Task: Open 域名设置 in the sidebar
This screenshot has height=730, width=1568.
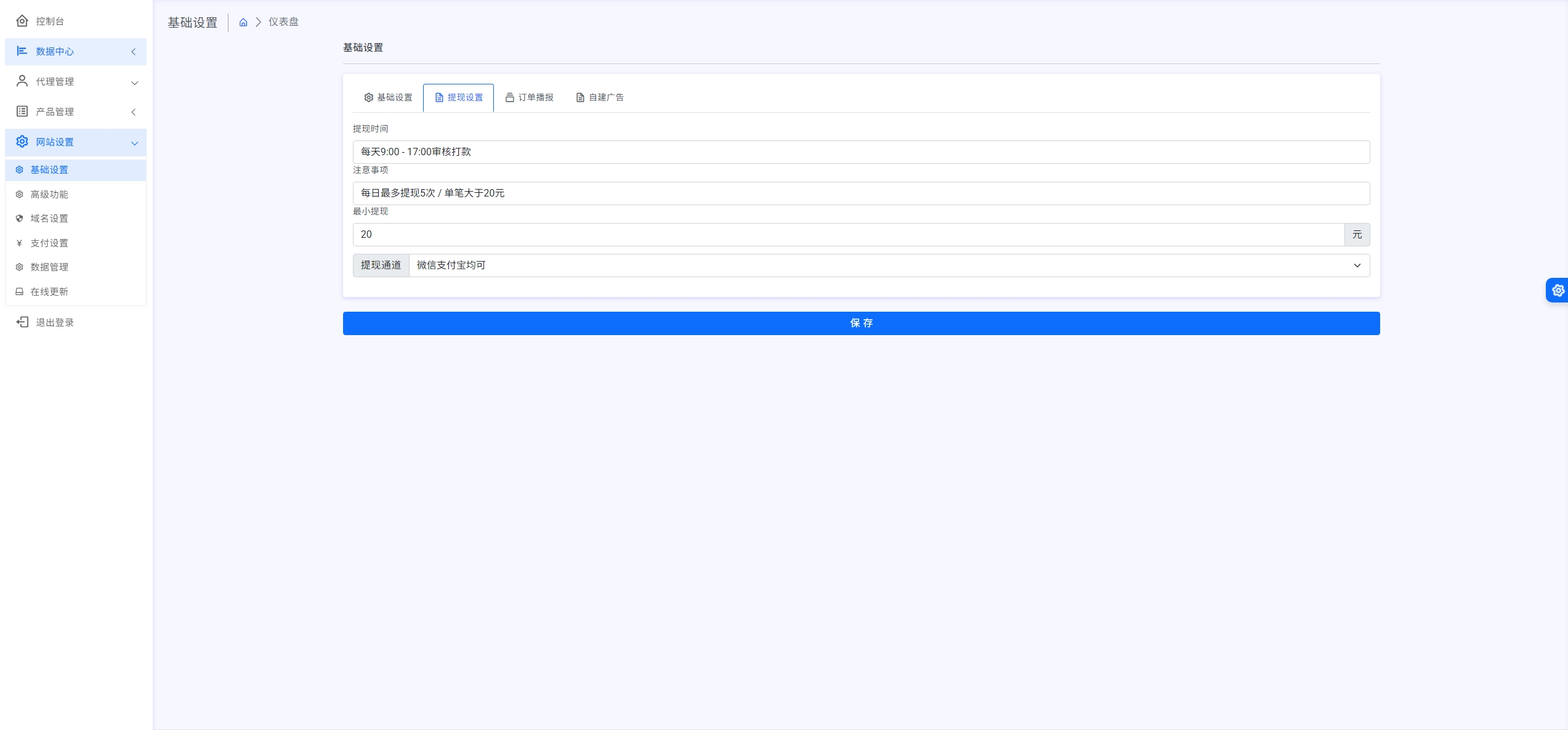Action: (x=49, y=219)
